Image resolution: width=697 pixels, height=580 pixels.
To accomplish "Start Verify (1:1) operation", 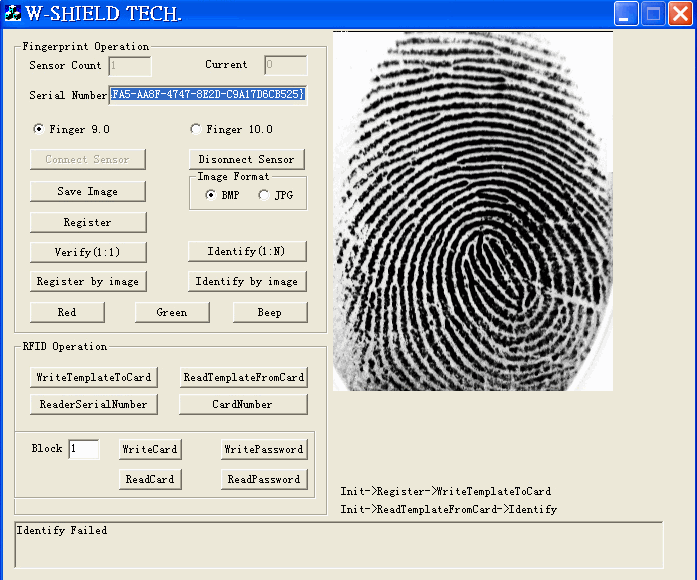I will tap(88, 252).
